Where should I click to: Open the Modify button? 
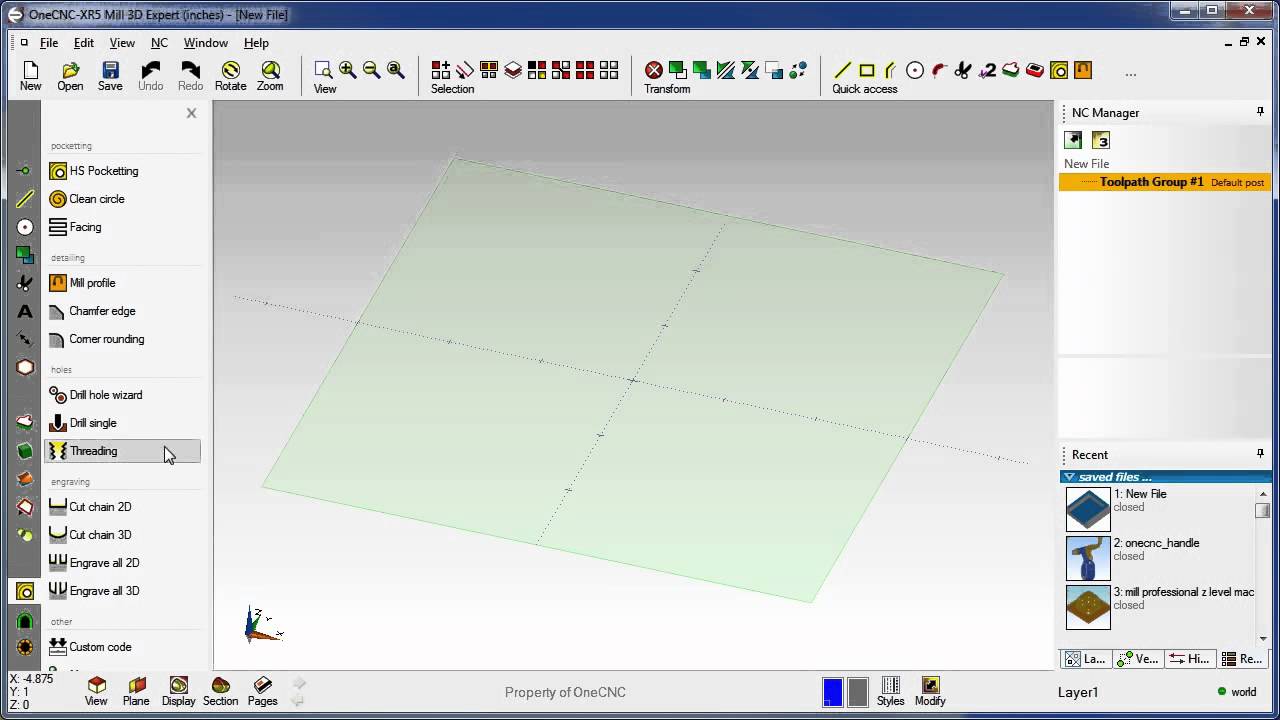point(930,691)
